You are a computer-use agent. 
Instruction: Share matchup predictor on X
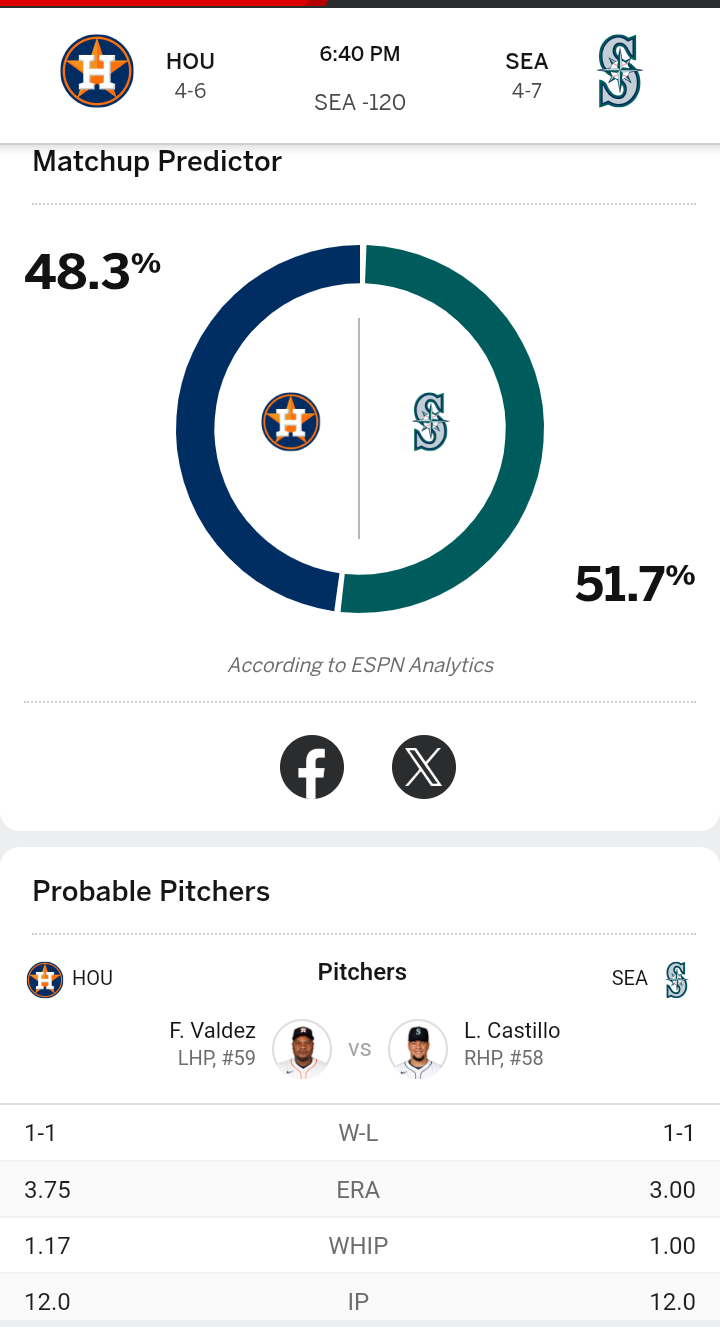424,767
